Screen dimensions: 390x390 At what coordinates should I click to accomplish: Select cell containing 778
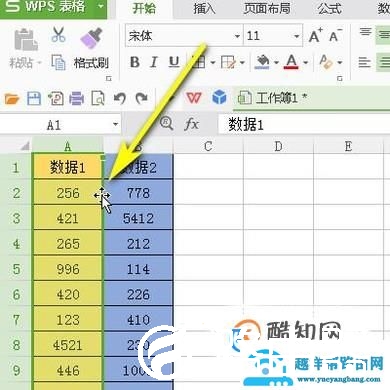click(x=138, y=193)
